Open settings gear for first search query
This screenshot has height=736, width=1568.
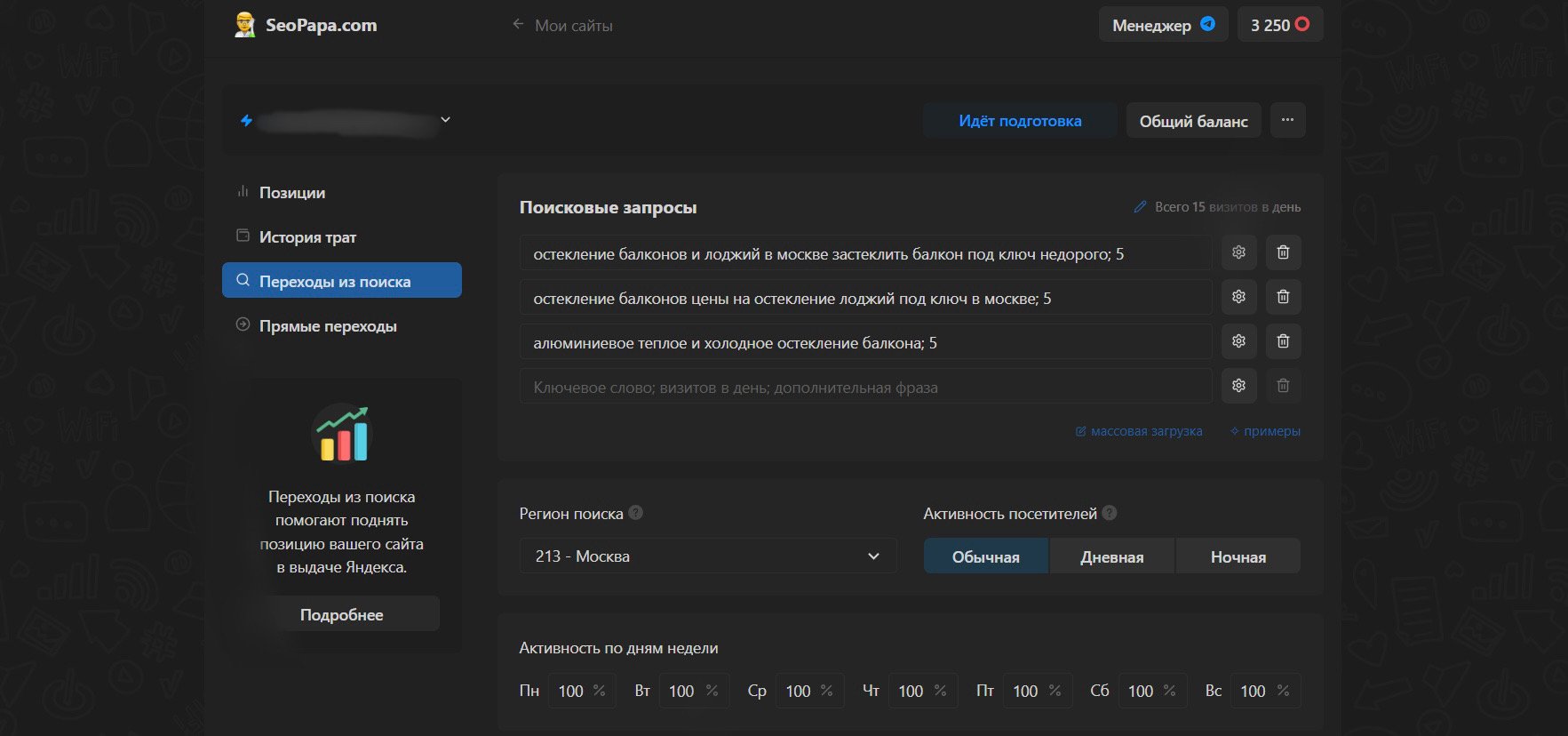point(1238,252)
